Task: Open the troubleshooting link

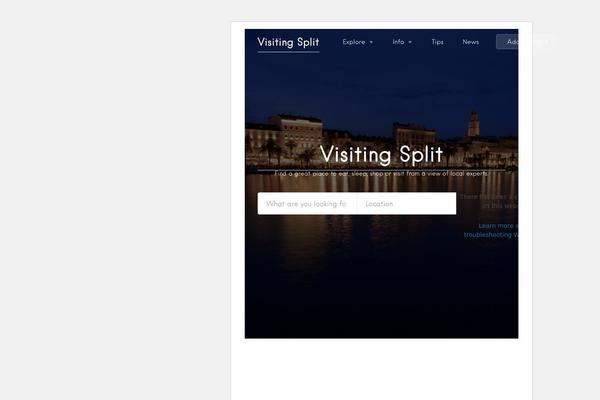Action: [491, 235]
